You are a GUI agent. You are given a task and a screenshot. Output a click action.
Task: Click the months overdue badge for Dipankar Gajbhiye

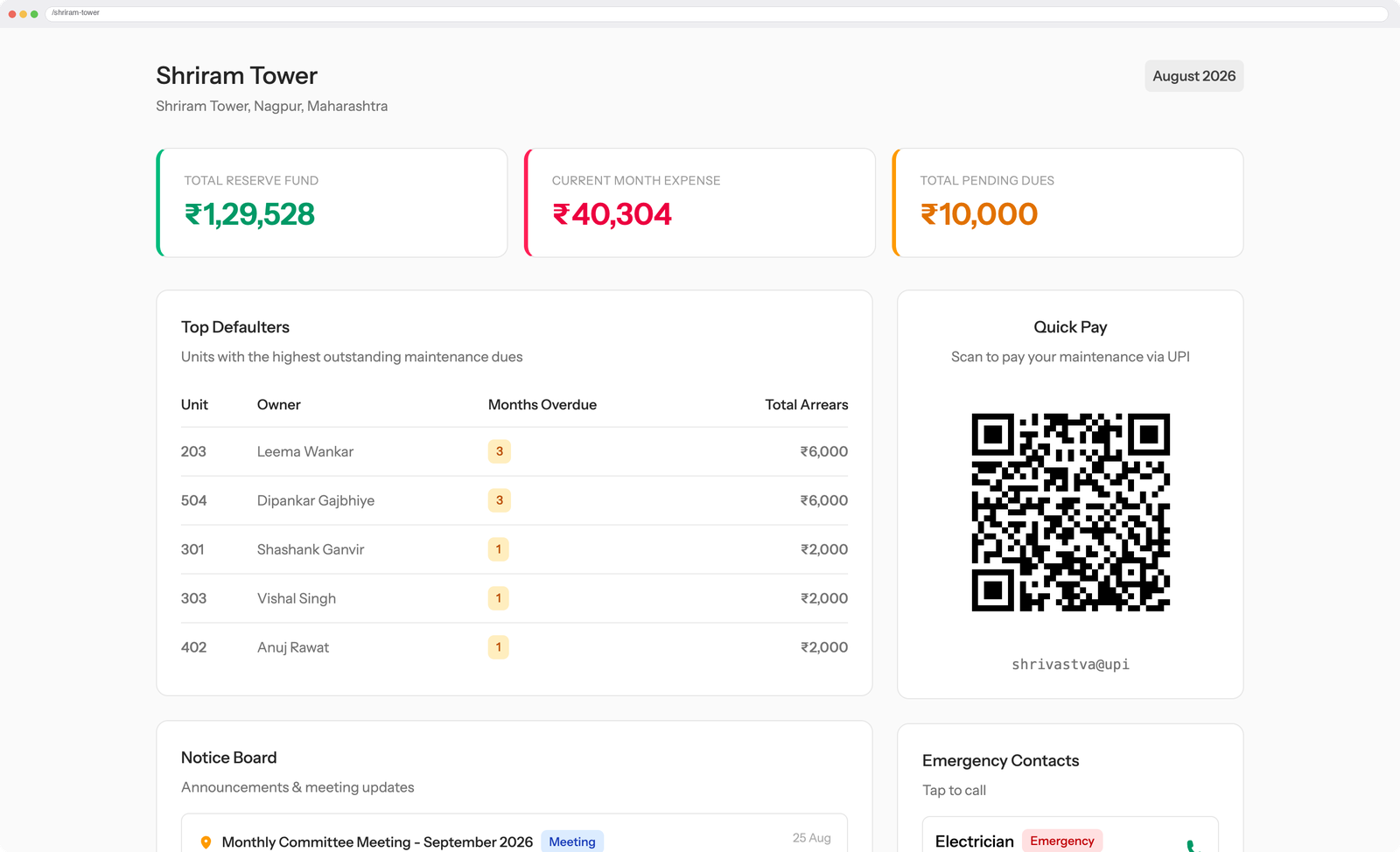[499, 500]
